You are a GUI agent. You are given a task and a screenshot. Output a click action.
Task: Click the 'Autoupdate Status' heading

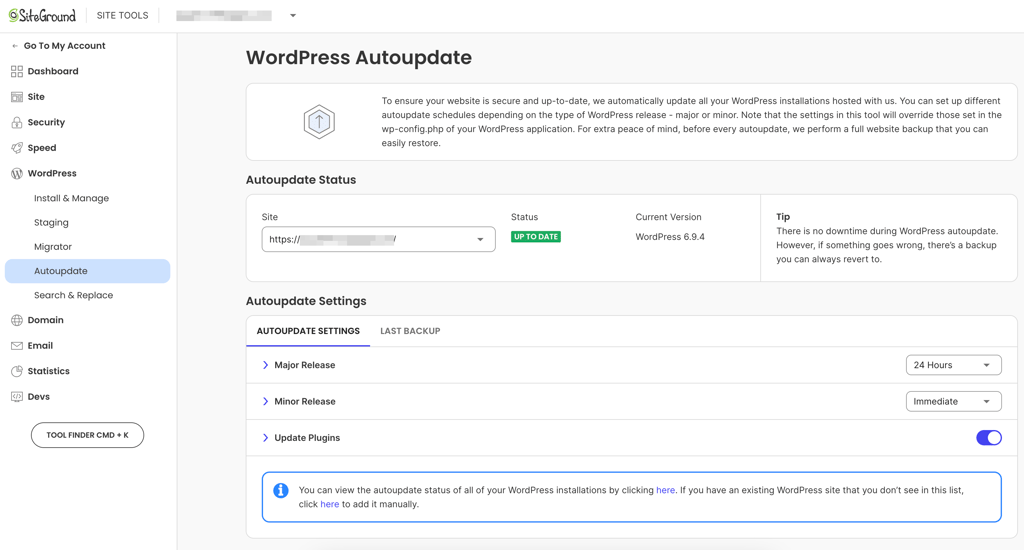(301, 180)
